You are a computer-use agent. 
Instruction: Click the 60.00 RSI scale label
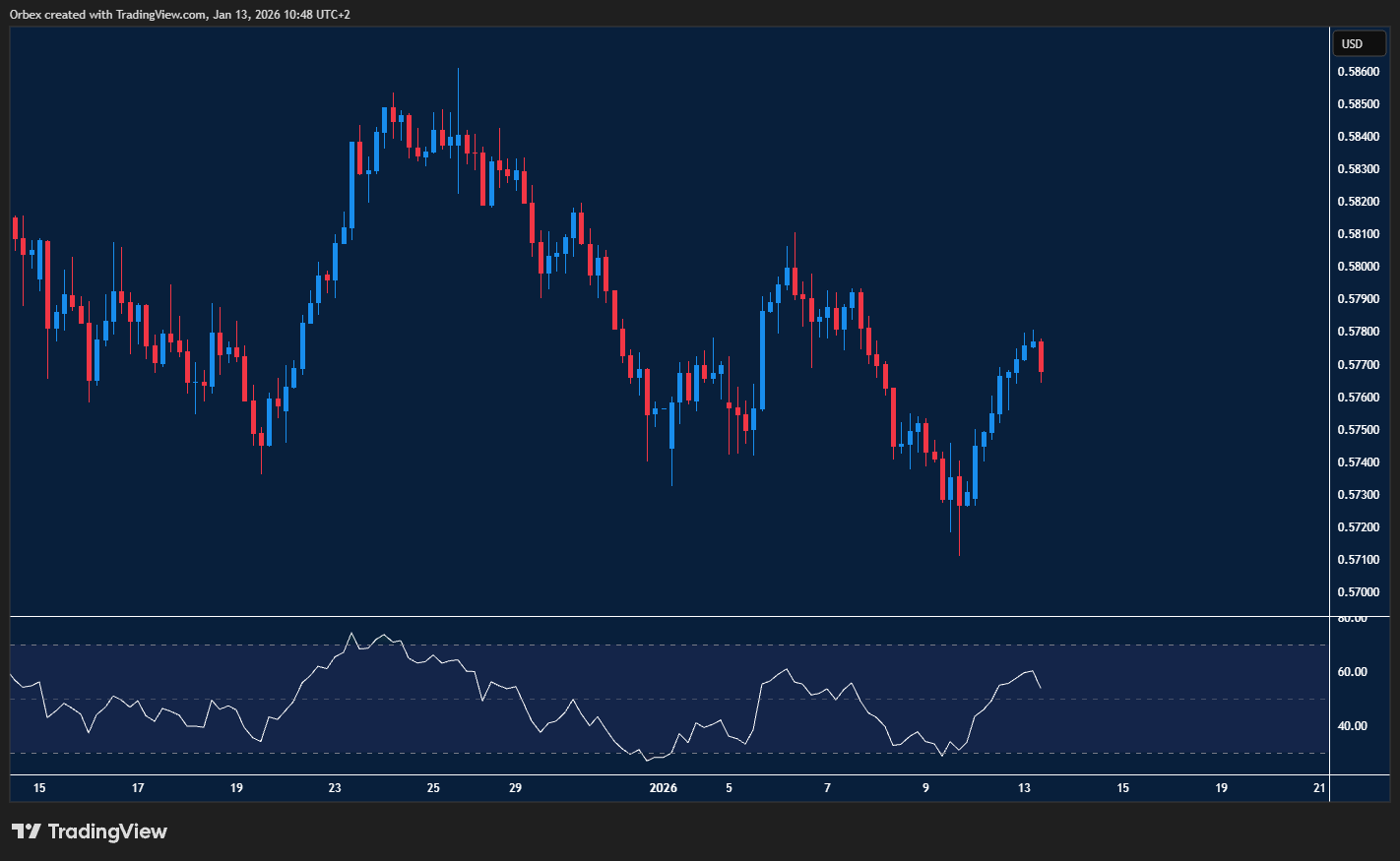click(x=1353, y=672)
